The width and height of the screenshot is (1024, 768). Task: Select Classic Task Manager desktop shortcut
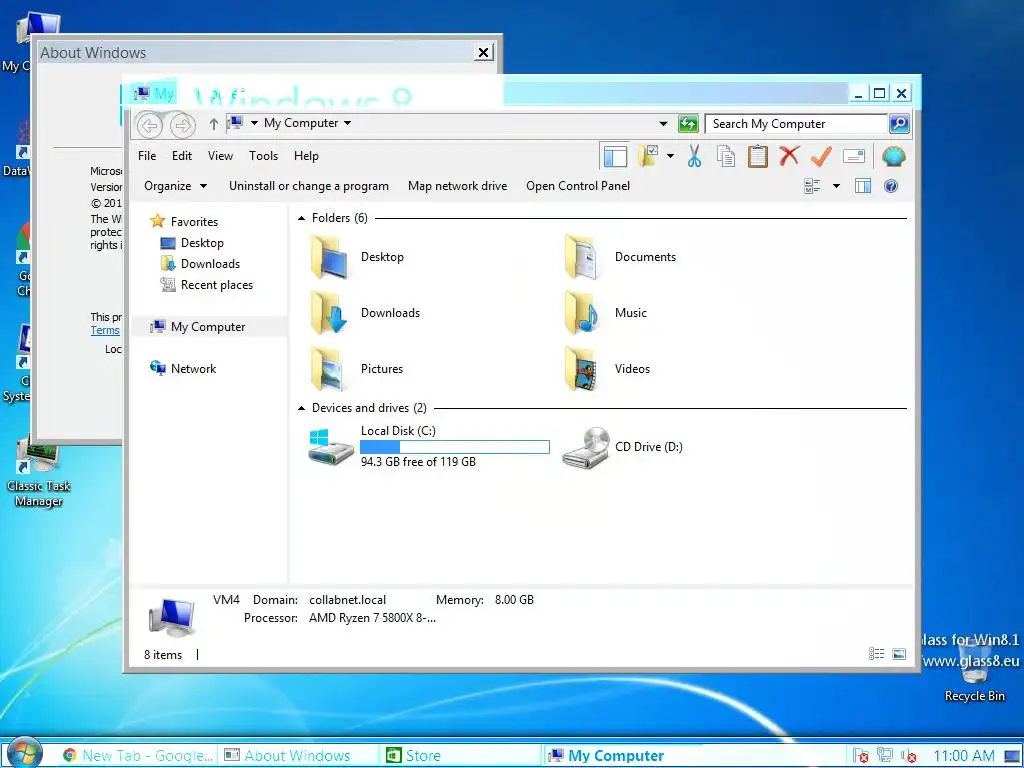point(39,472)
